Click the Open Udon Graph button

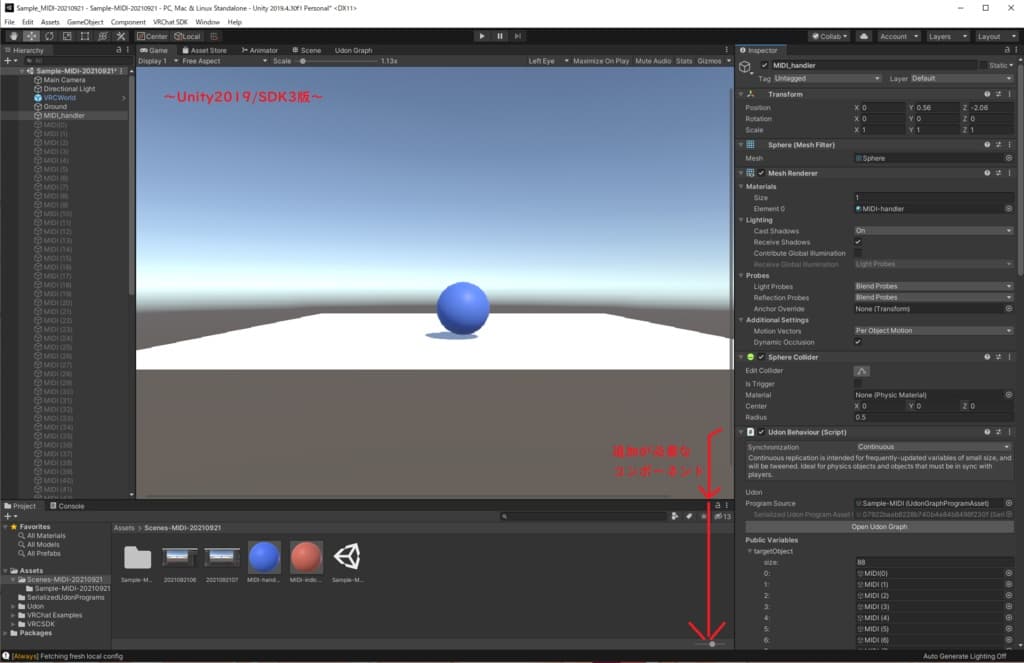coord(879,526)
